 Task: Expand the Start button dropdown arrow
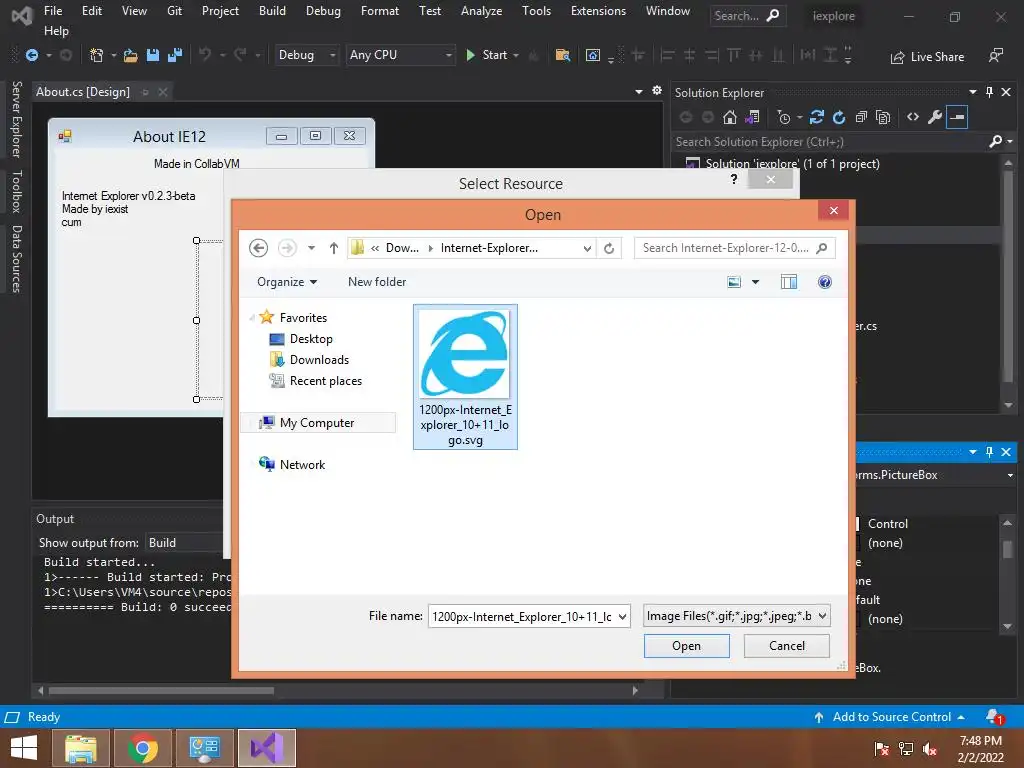pyautogui.click(x=516, y=56)
